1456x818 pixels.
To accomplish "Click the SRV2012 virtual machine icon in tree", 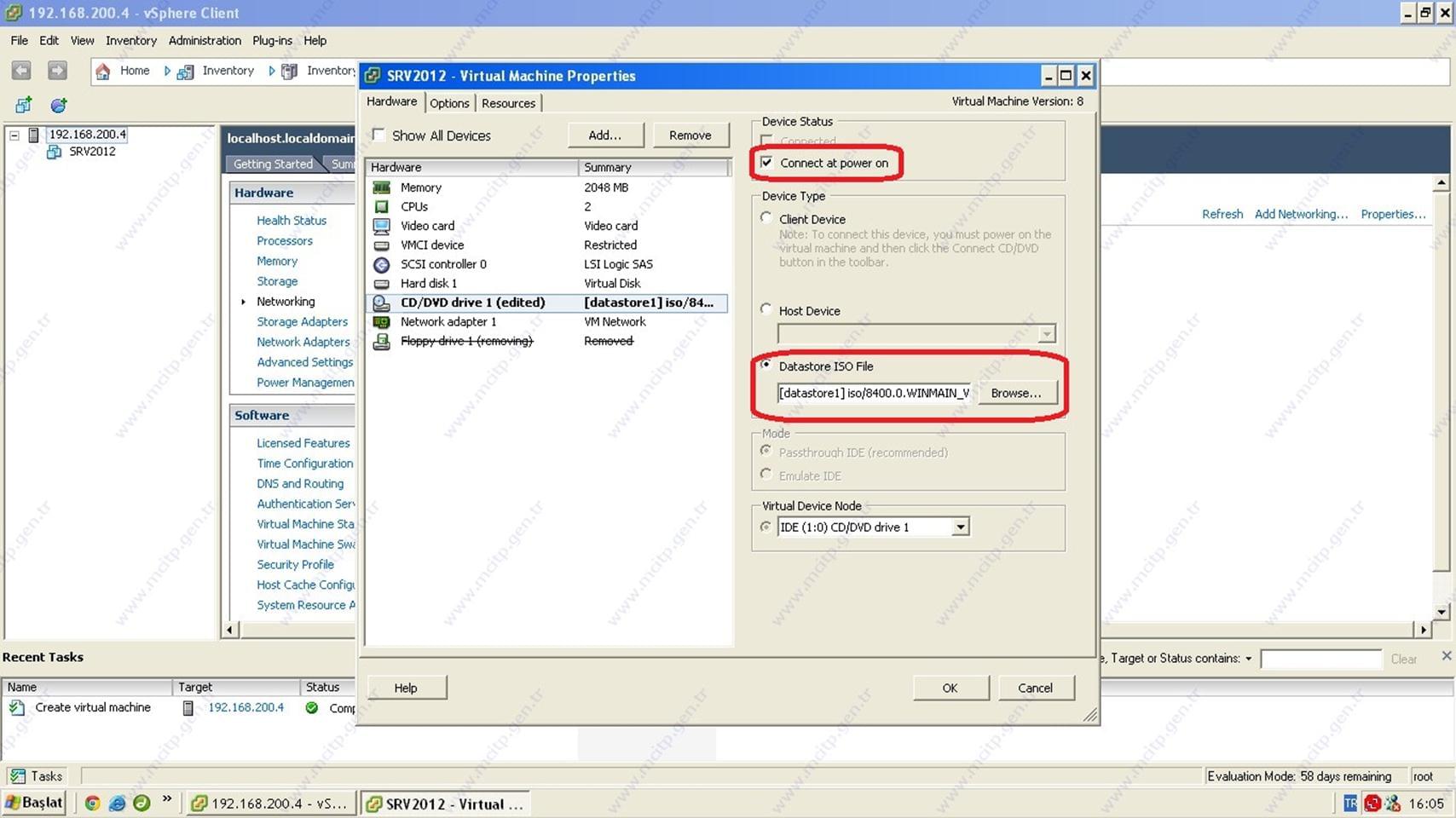I will (54, 152).
